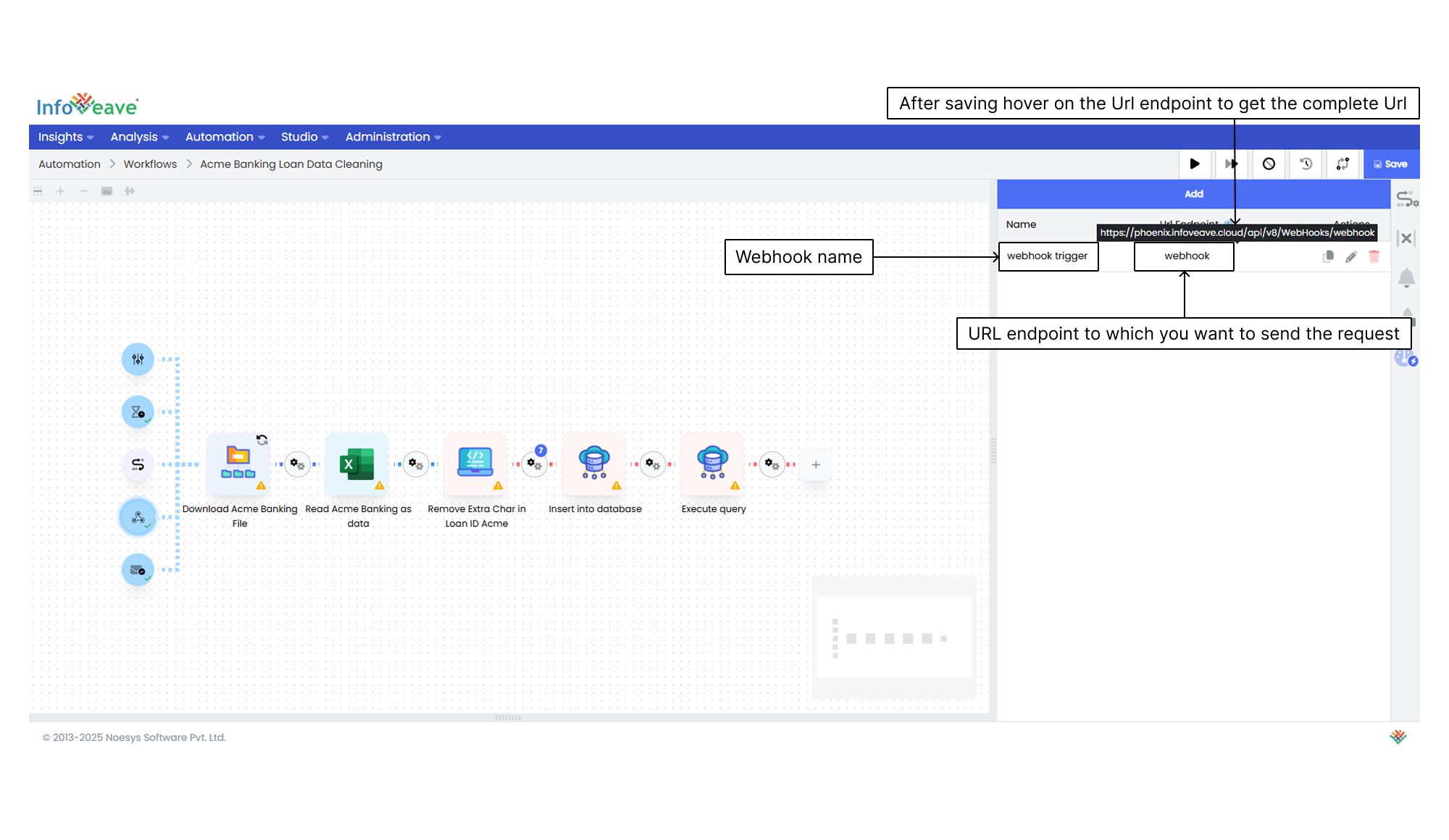Select the webhook trigger circle icon
The image size is (1449, 840).
(138, 517)
